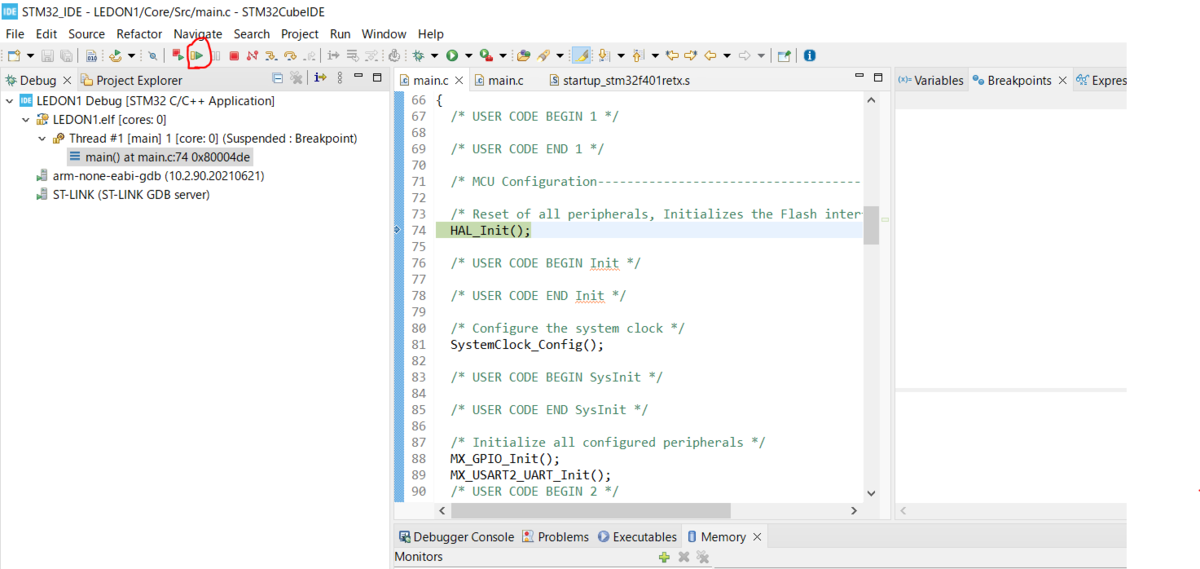Toggle Skip All Breakpoints icon
This screenshot has height=569, width=1200.
[153, 55]
